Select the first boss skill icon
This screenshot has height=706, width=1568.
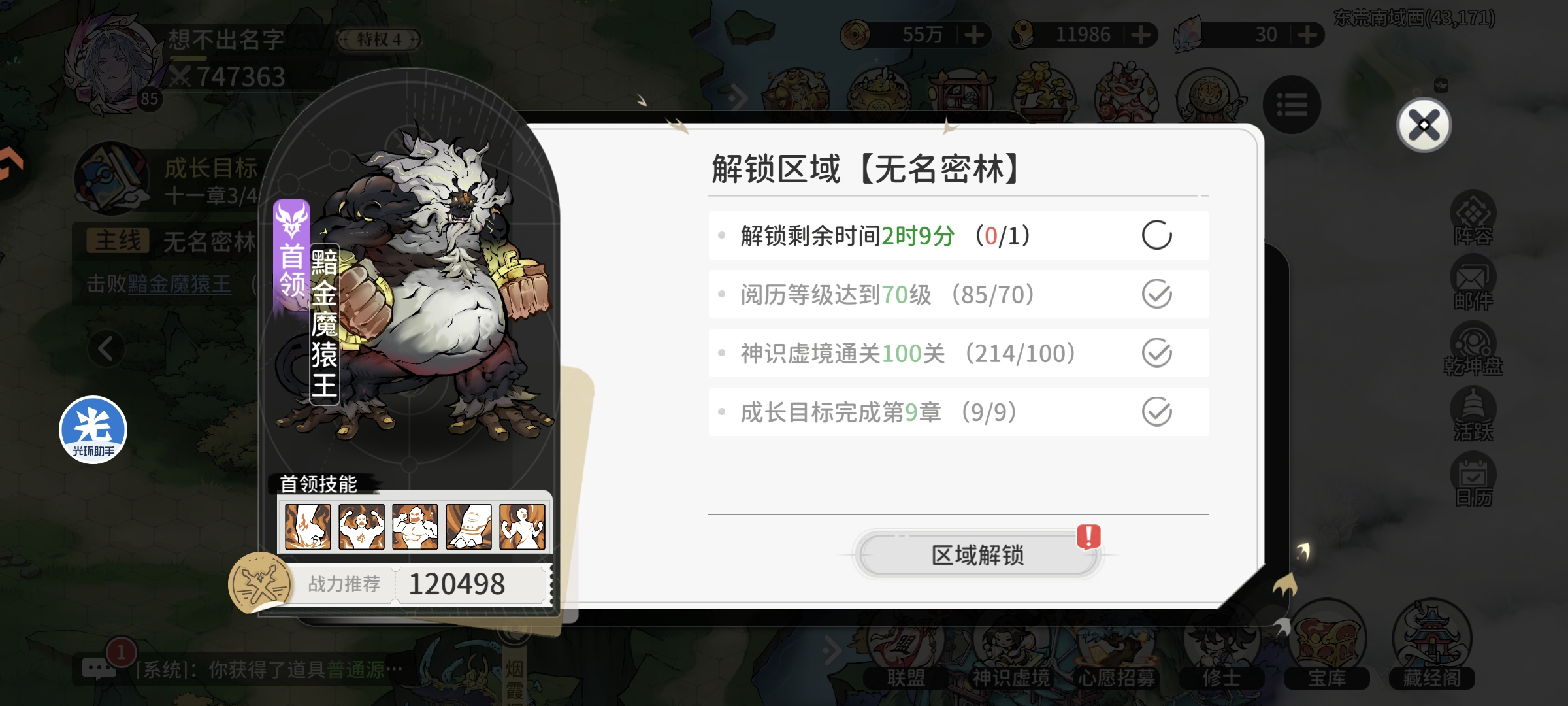308,526
